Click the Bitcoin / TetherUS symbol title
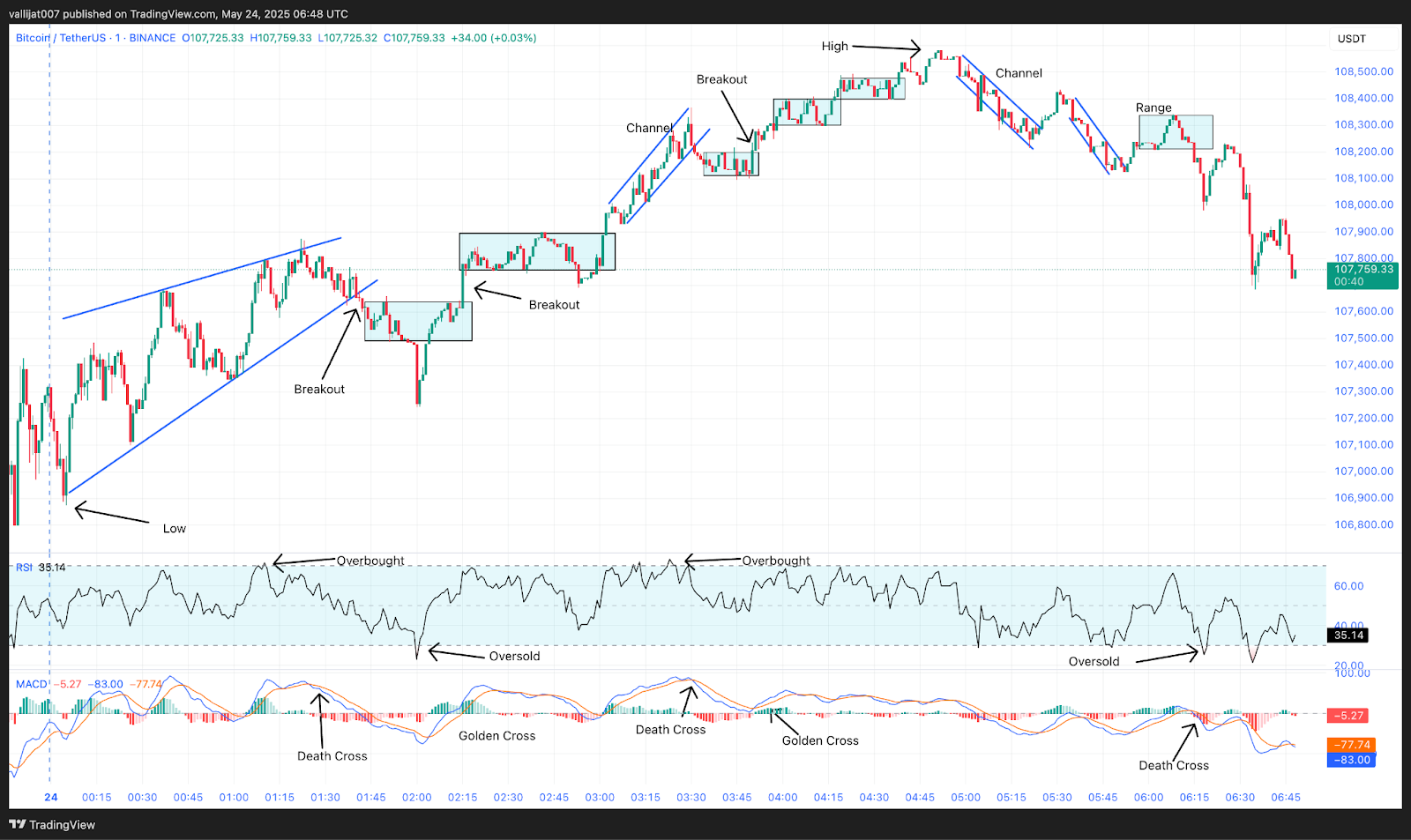This screenshot has width=1411, height=840. point(60,38)
